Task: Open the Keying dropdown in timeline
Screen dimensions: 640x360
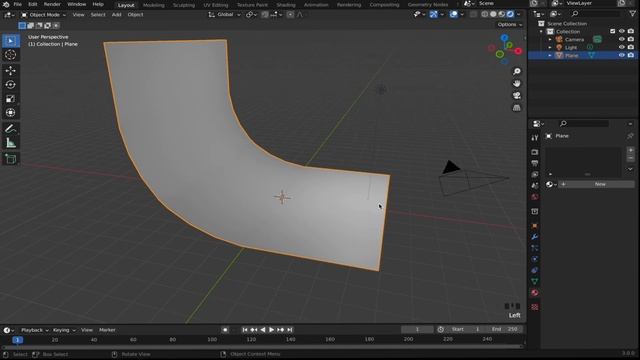Action: click(64, 330)
